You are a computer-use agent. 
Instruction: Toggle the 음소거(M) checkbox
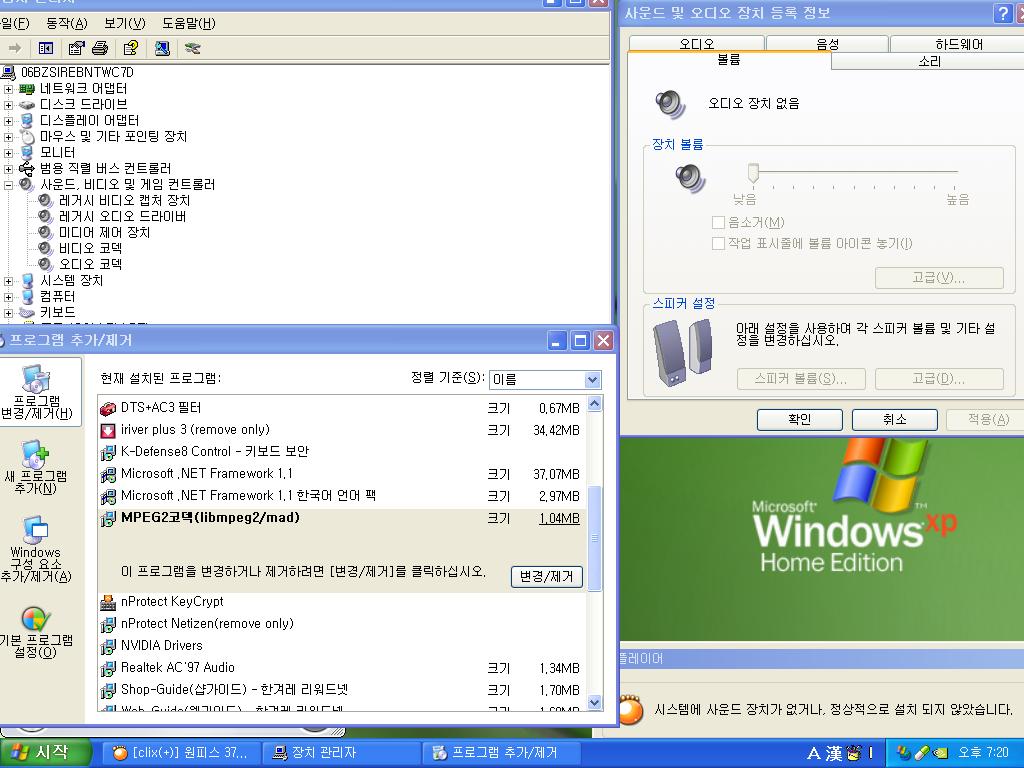pyautogui.click(x=718, y=223)
